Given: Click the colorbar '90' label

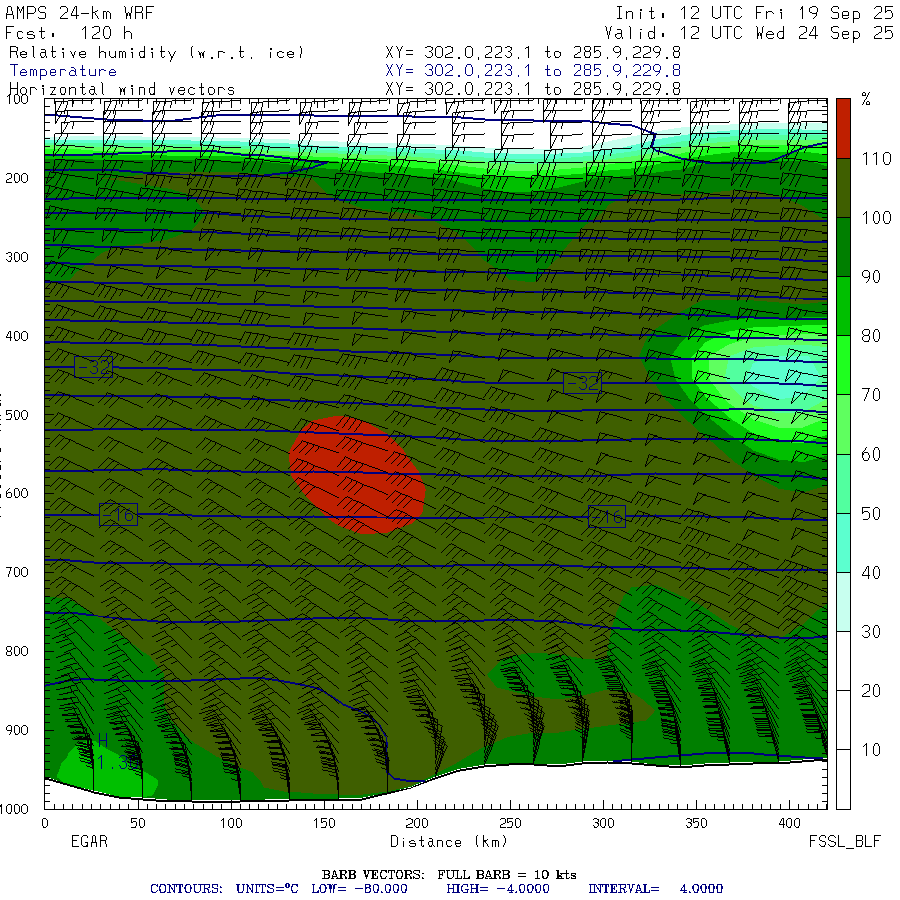Looking at the screenshot, I should click(x=871, y=277).
